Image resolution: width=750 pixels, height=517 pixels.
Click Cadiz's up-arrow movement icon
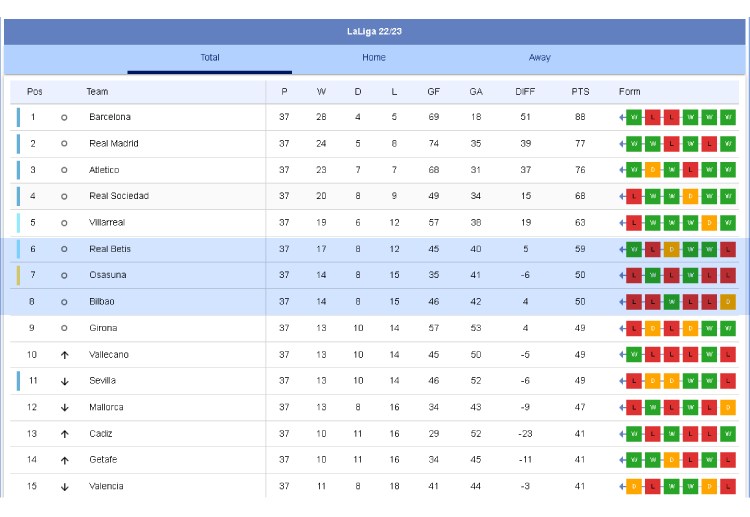point(64,434)
